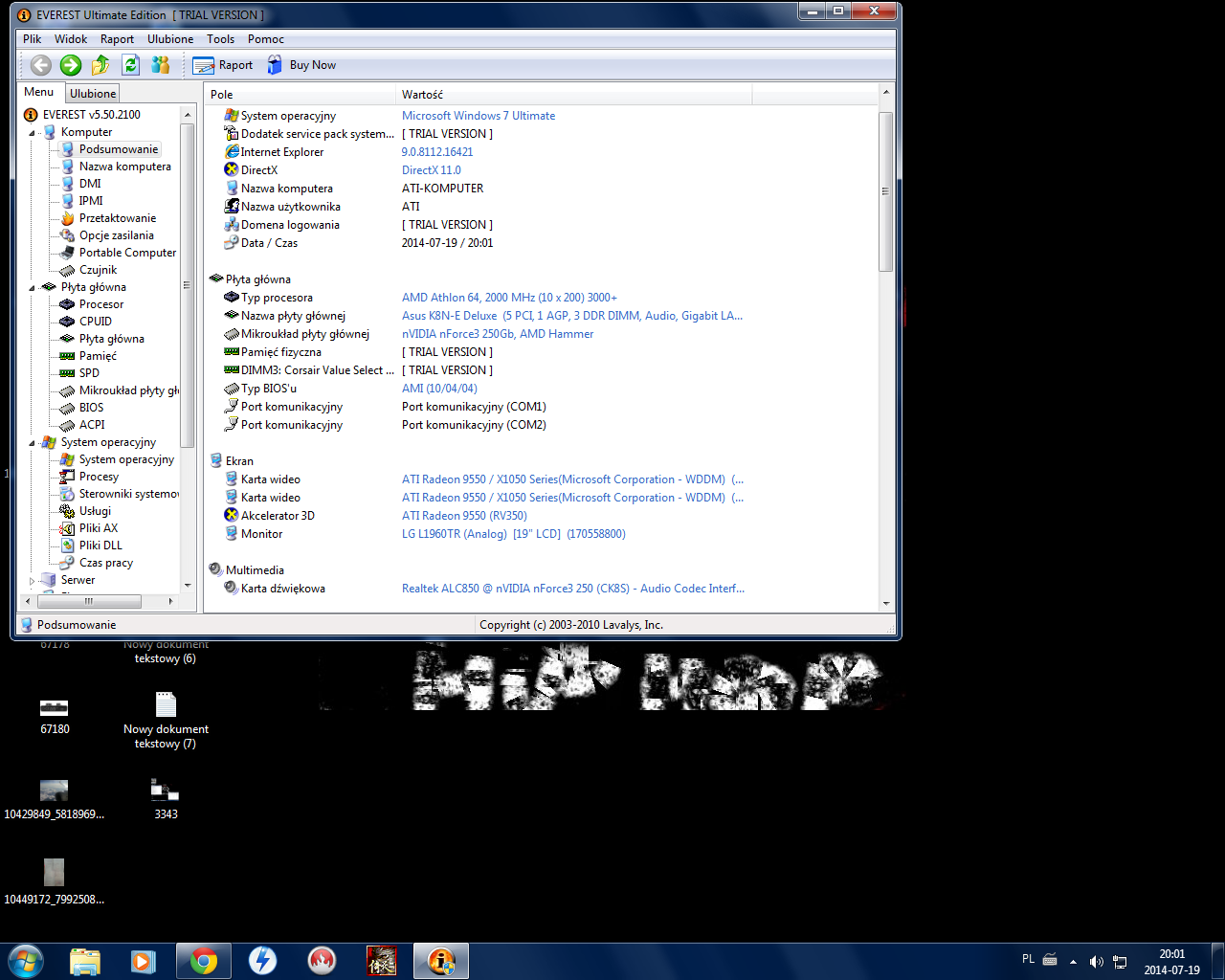Select the DMI tree item
Screen dimensions: 1225x980
tap(90, 184)
